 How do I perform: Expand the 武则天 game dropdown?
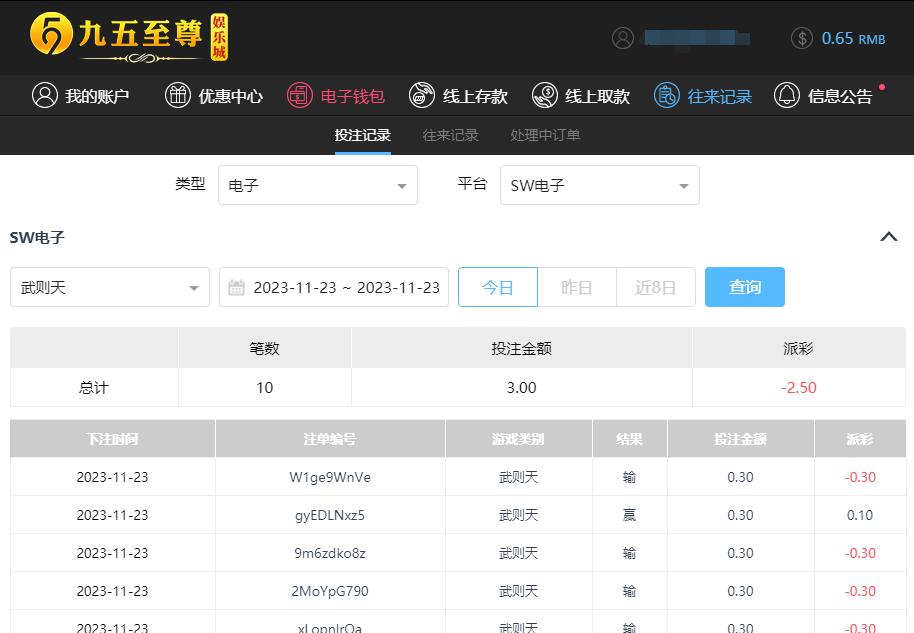[x=110, y=287]
